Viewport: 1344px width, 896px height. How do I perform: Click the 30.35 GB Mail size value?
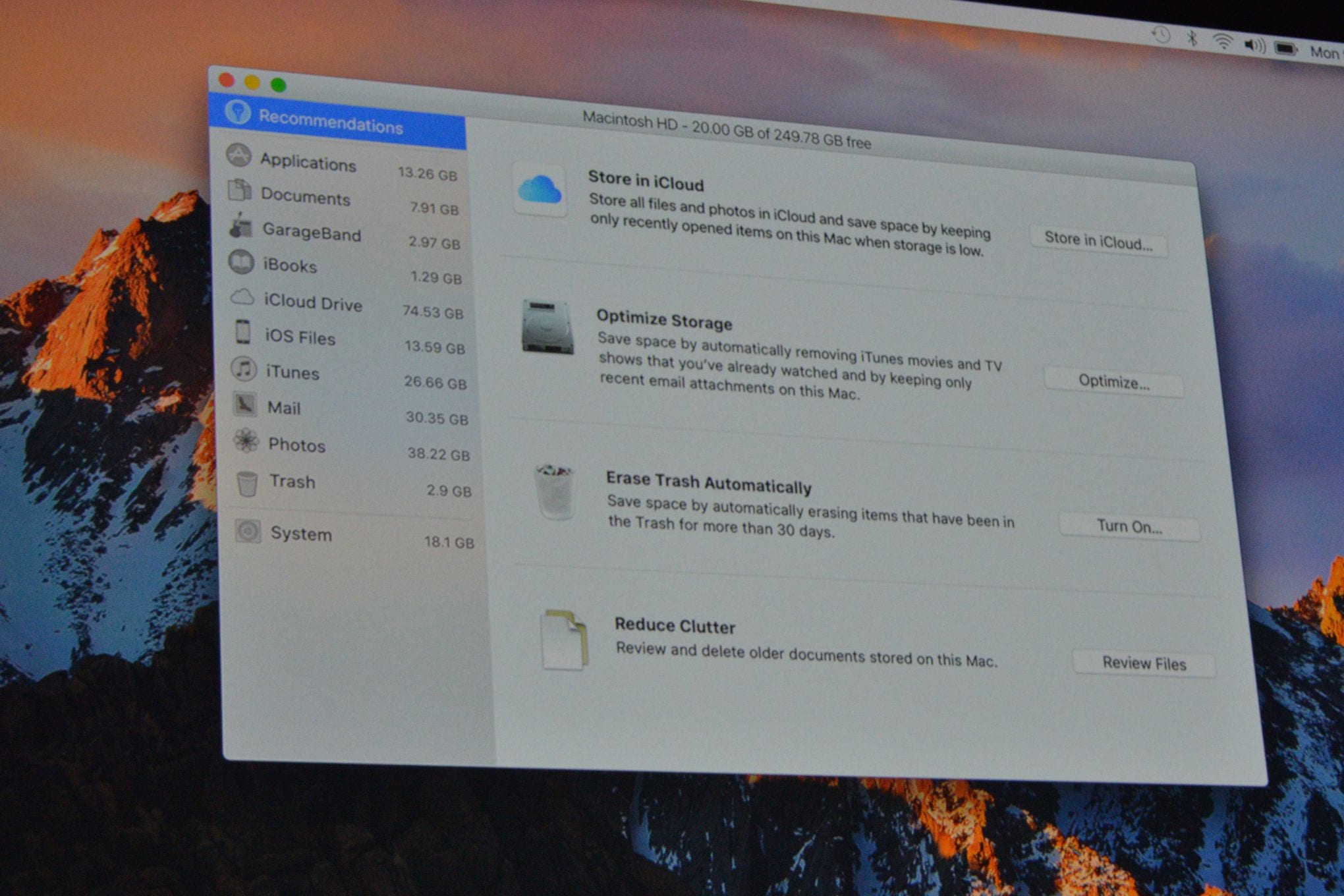(437, 418)
